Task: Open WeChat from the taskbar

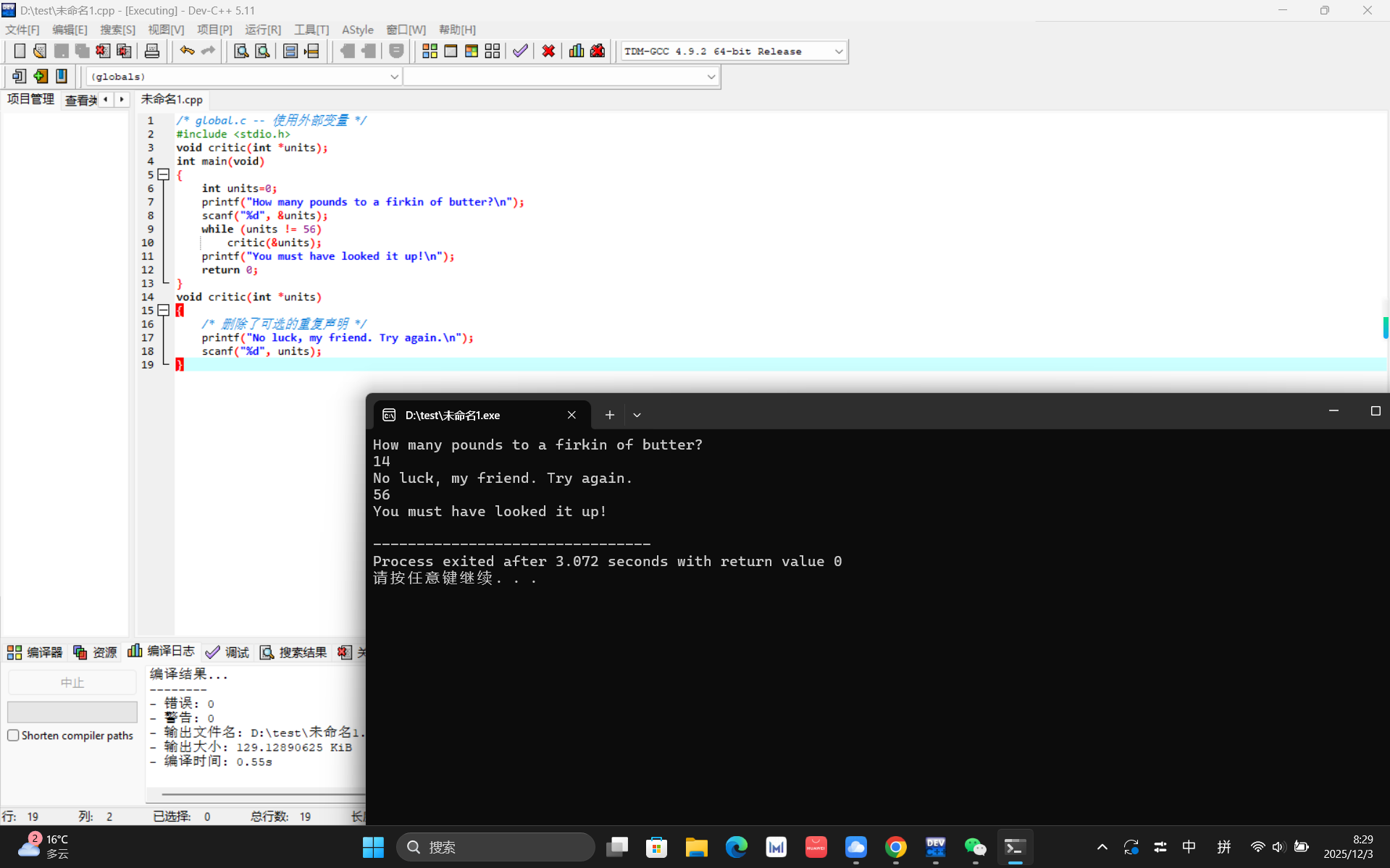Action: pyautogui.click(x=976, y=847)
